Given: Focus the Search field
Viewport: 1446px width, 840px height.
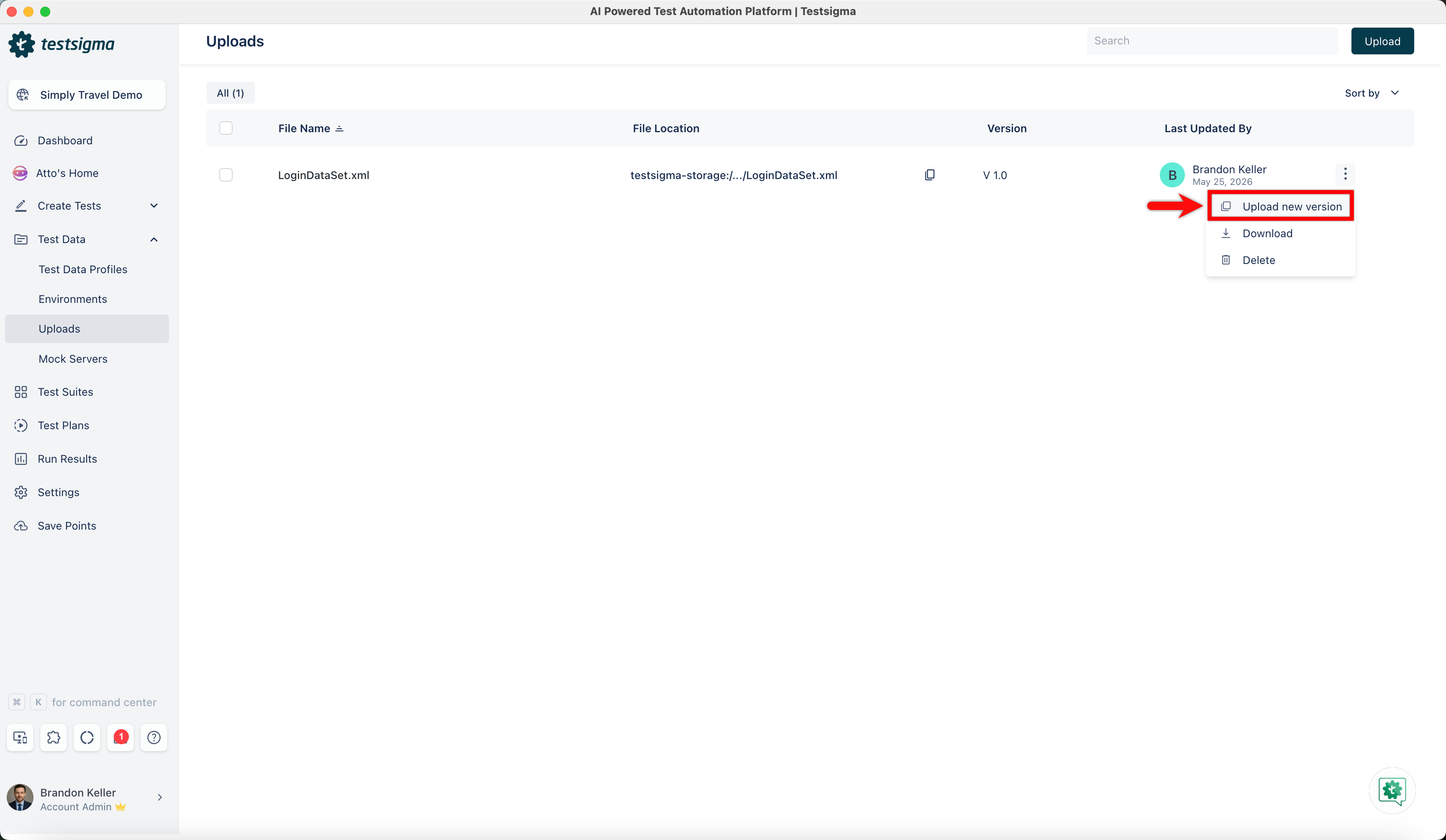Looking at the screenshot, I should 1212,41.
